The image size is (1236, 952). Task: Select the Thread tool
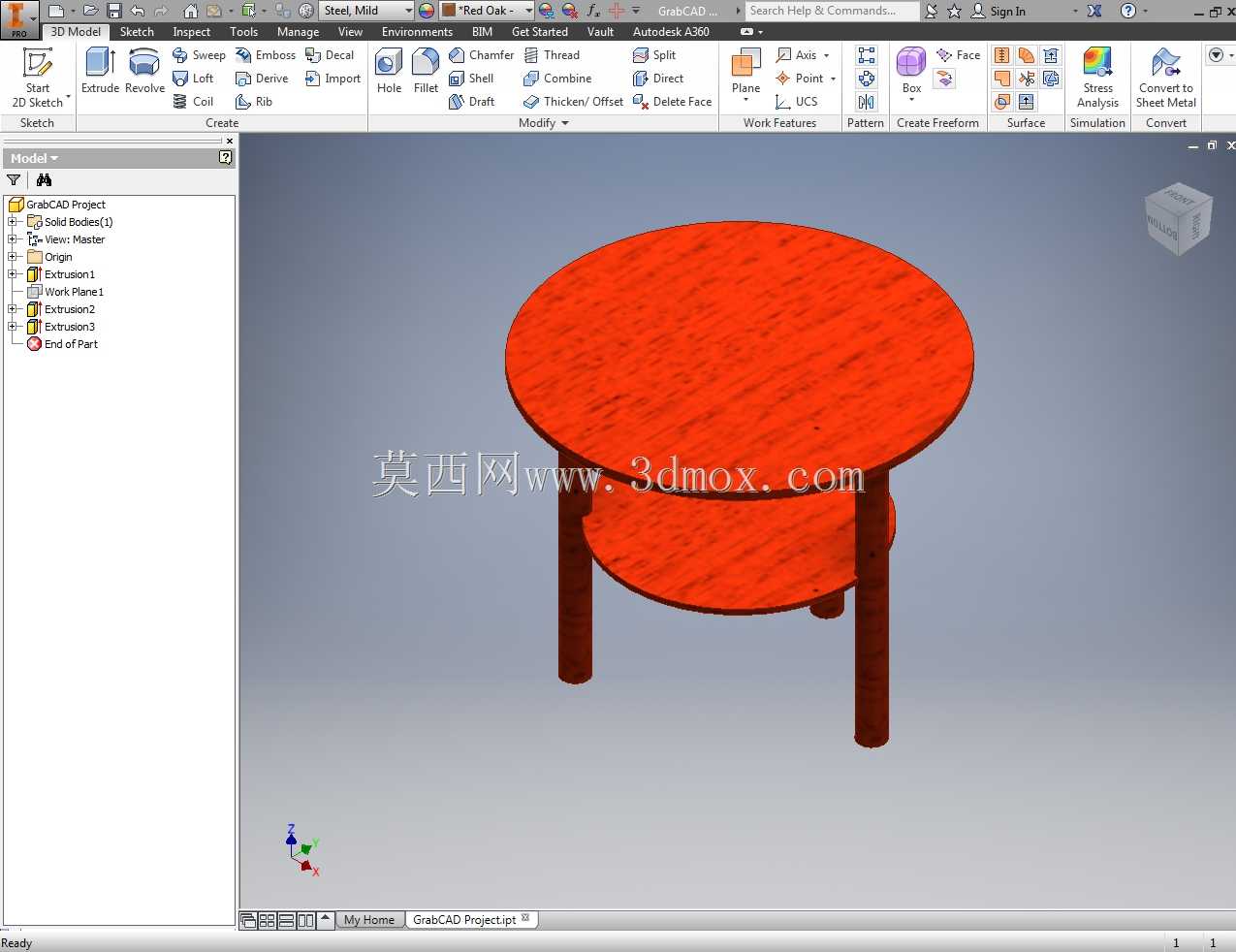pyautogui.click(x=552, y=55)
